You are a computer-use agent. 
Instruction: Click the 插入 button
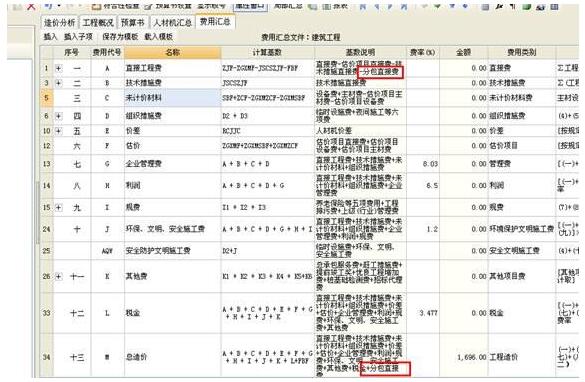(x=50, y=37)
